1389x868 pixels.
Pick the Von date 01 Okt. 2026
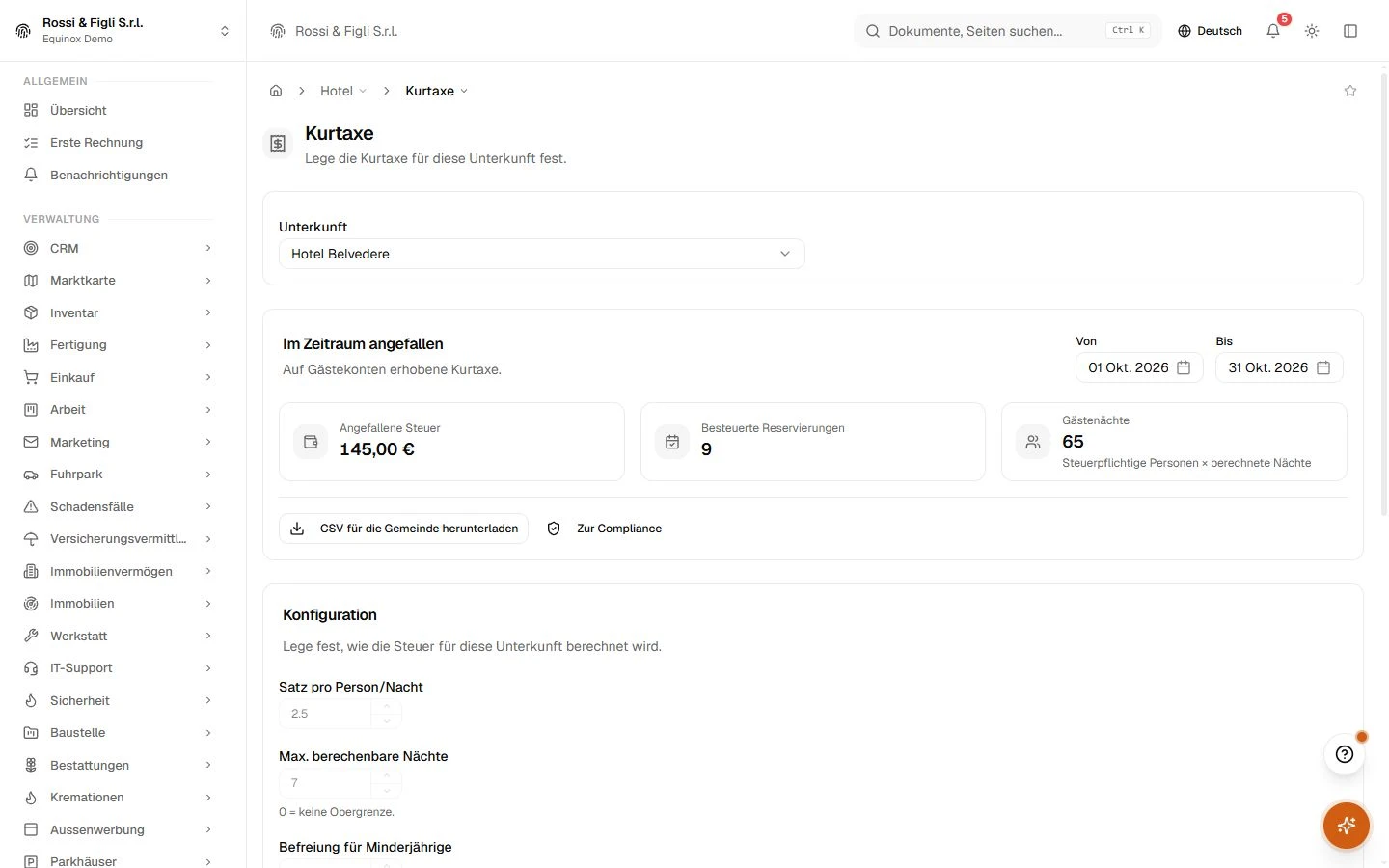point(1139,367)
